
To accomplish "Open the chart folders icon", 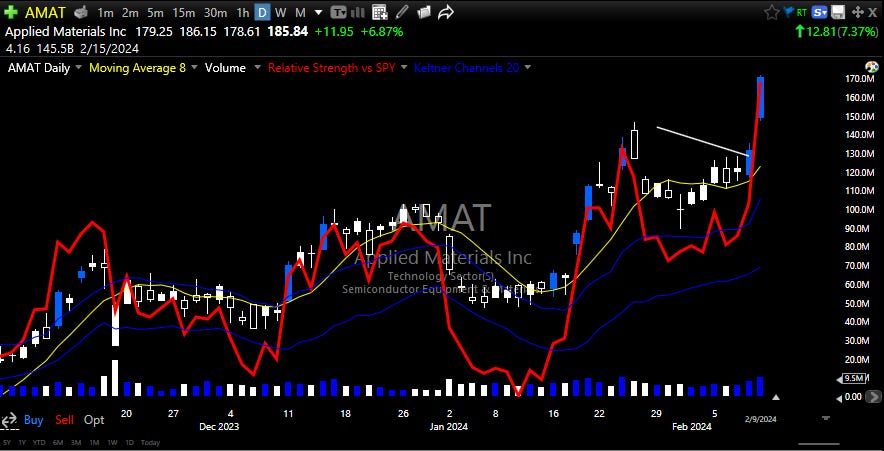I will point(423,12).
